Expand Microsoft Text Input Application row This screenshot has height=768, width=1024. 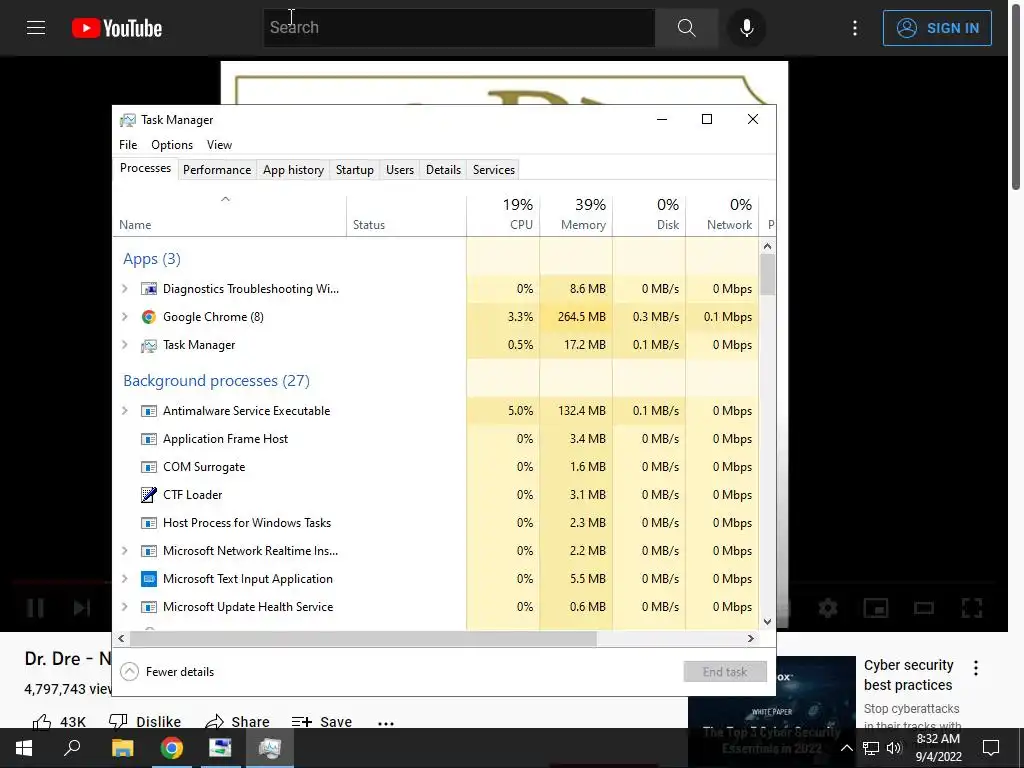(x=125, y=579)
